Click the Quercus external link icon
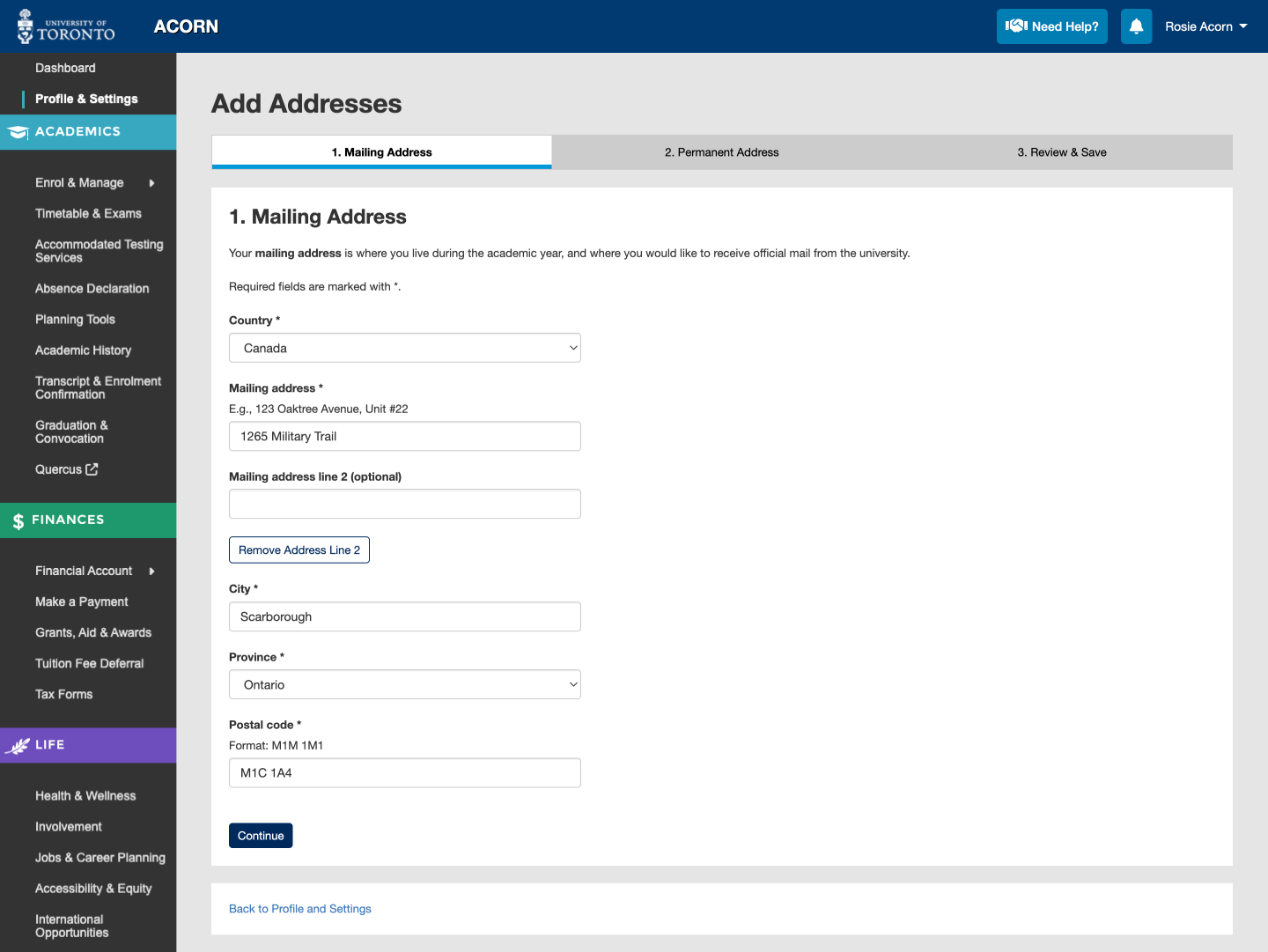Viewport: 1268px width, 952px height. pos(92,469)
